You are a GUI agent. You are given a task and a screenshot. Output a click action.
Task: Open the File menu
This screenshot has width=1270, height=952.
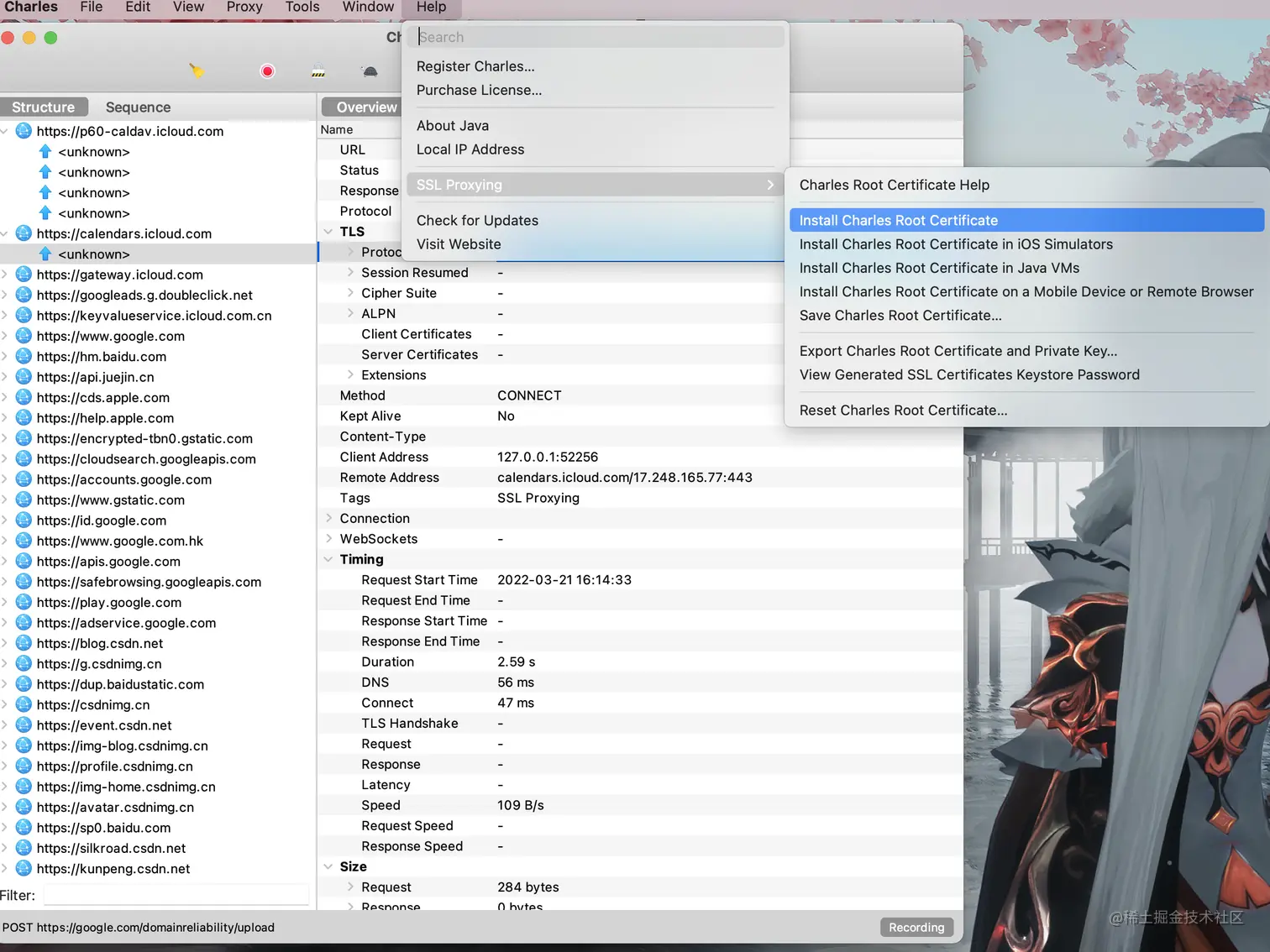point(92,8)
